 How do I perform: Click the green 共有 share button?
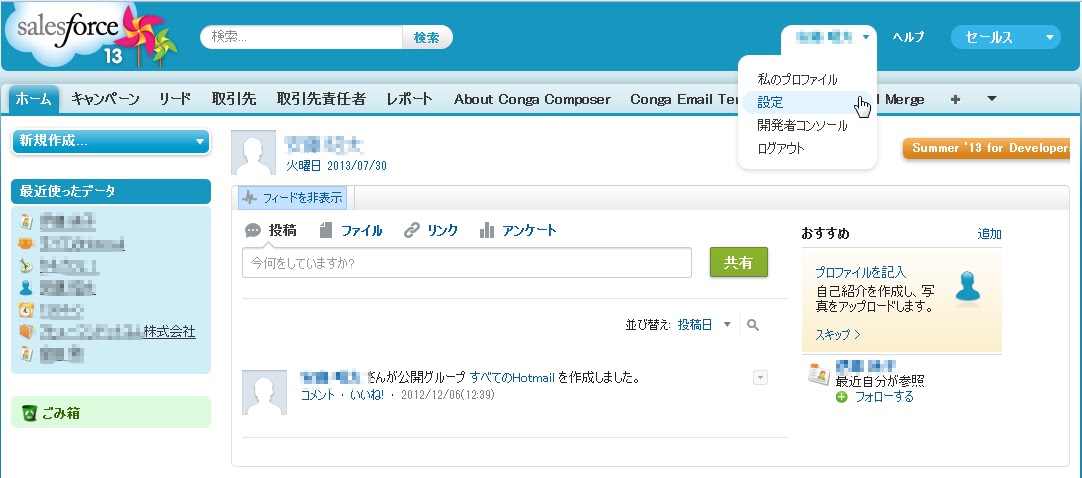tap(738, 263)
